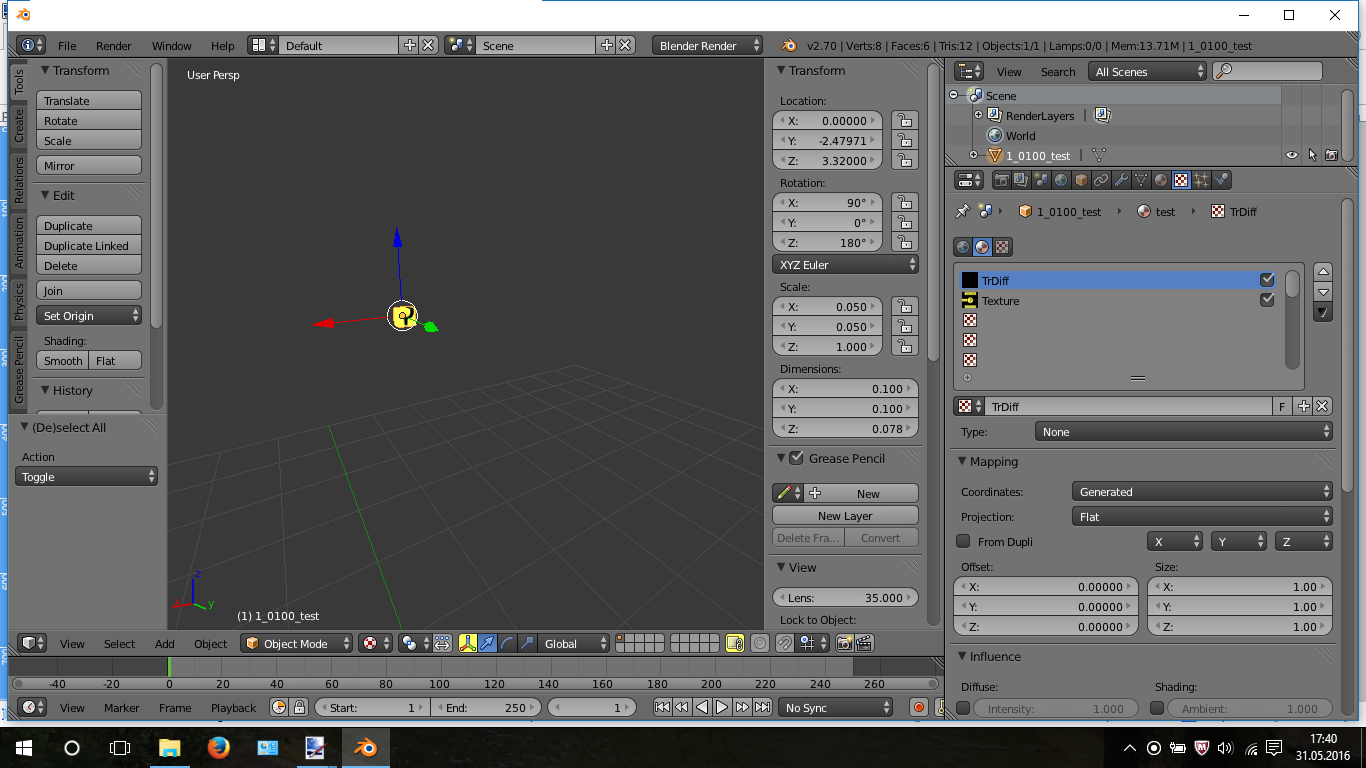
Task: Enable the Diffuse Intensity influence checkbox
Action: pyautogui.click(x=963, y=708)
